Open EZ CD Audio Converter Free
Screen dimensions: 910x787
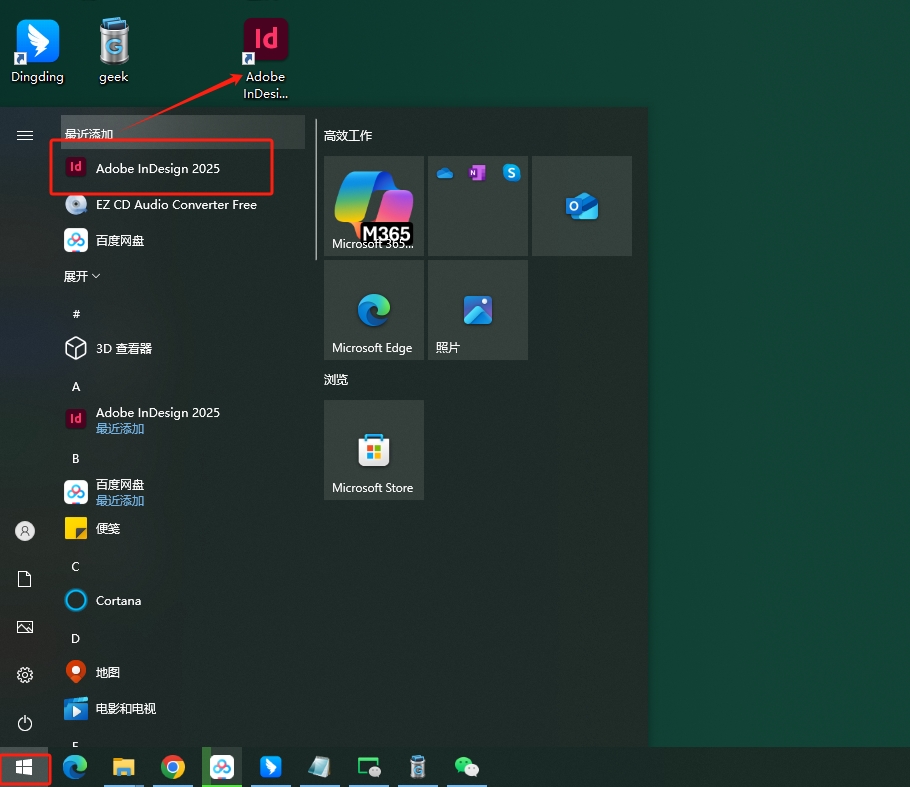[175, 204]
